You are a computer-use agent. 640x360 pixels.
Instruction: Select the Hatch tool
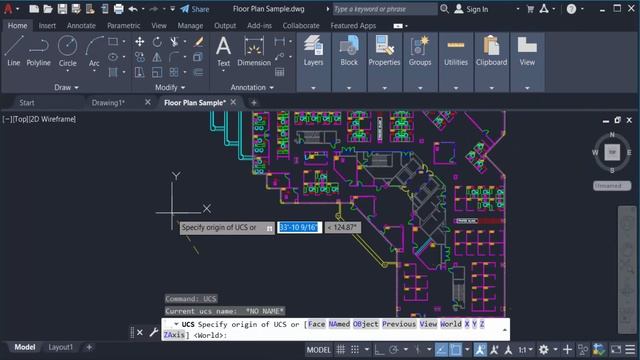113,72
